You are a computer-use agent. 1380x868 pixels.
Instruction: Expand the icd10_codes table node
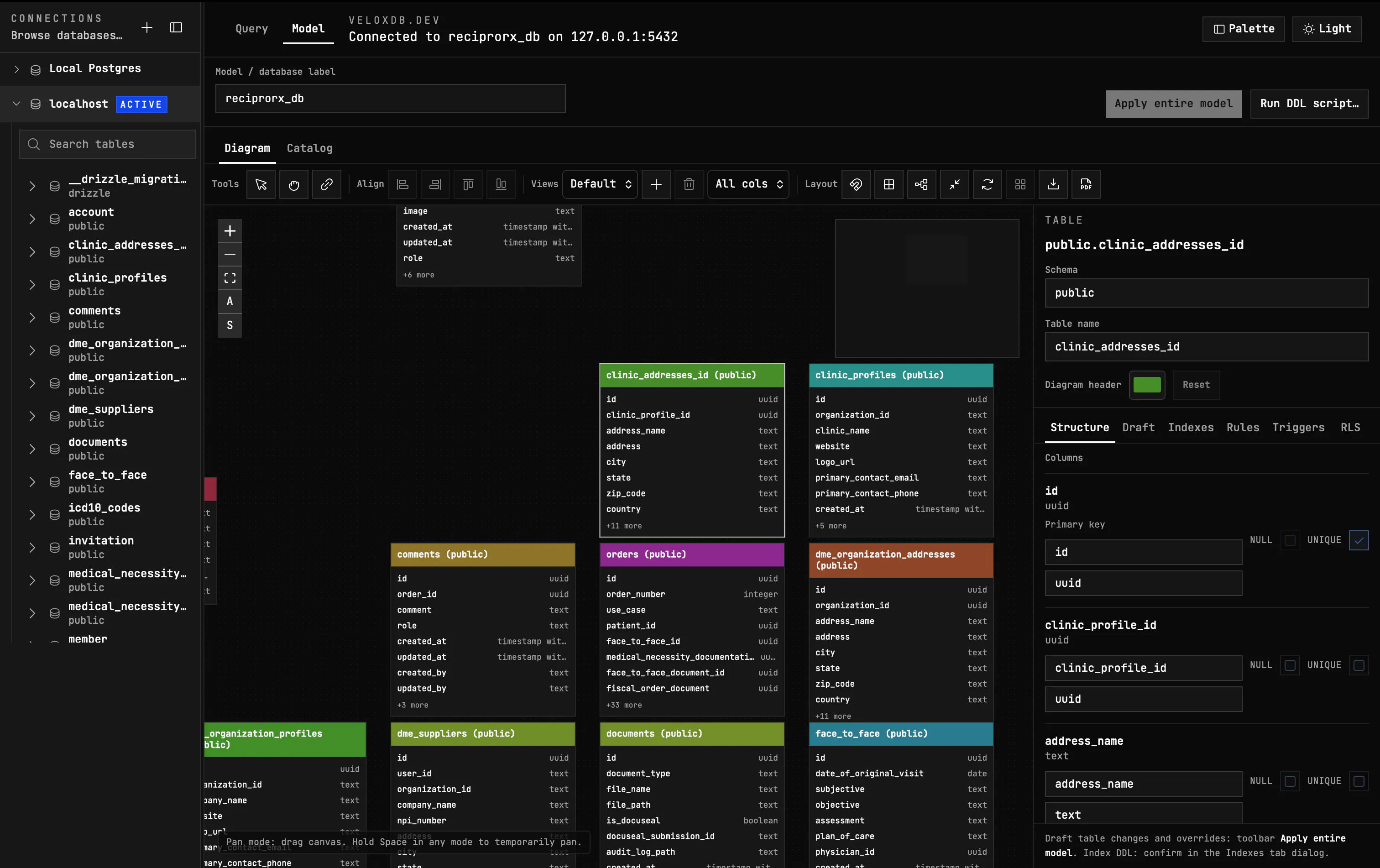[x=32, y=514]
